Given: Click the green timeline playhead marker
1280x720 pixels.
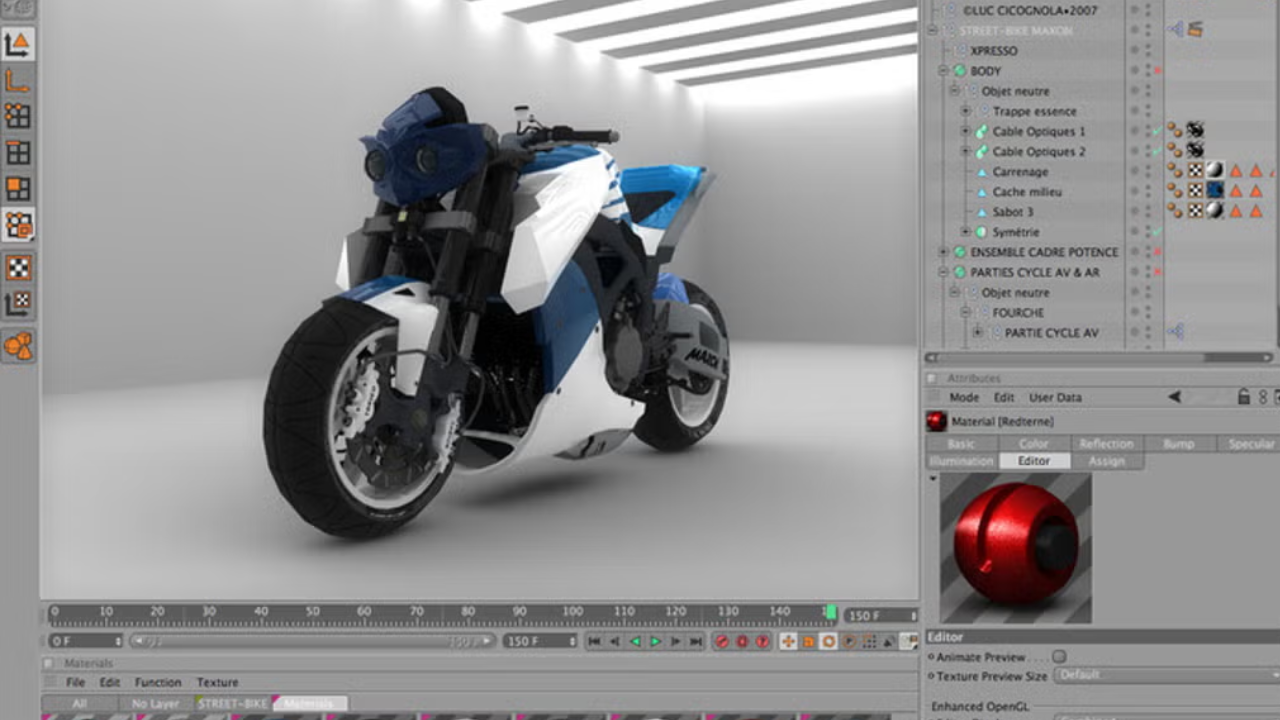Looking at the screenshot, I should 830,612.
